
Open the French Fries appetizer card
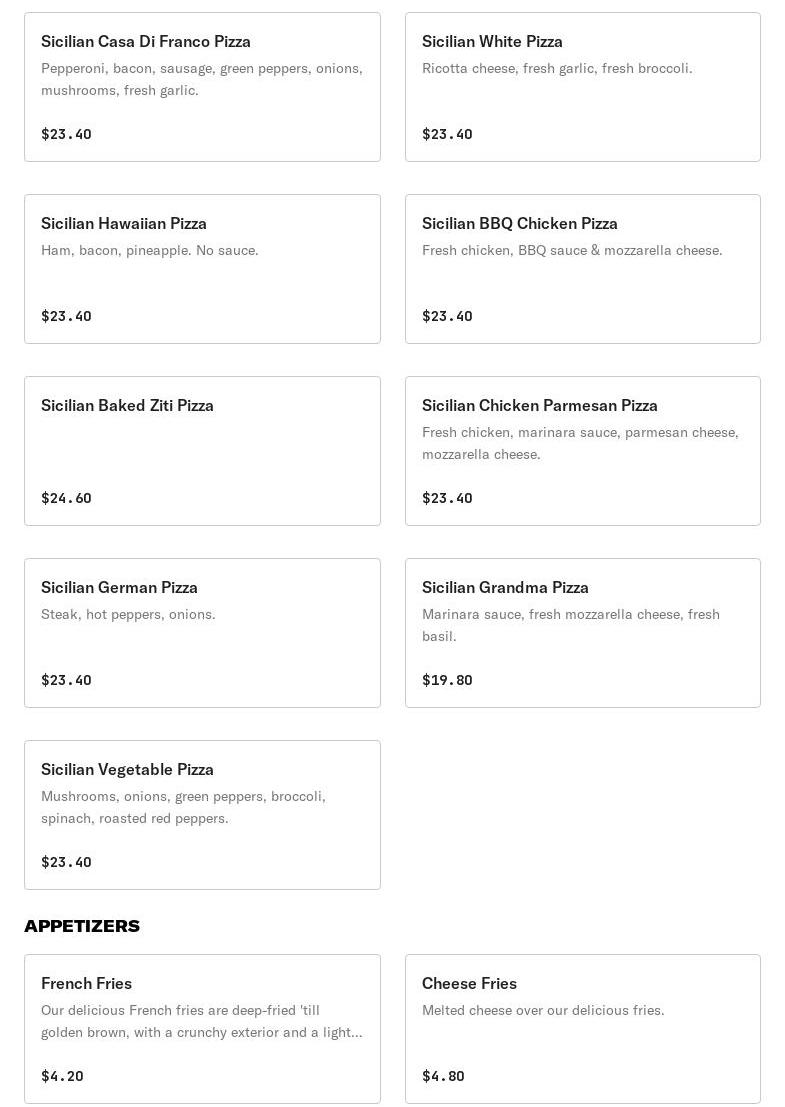point(202,1029)
